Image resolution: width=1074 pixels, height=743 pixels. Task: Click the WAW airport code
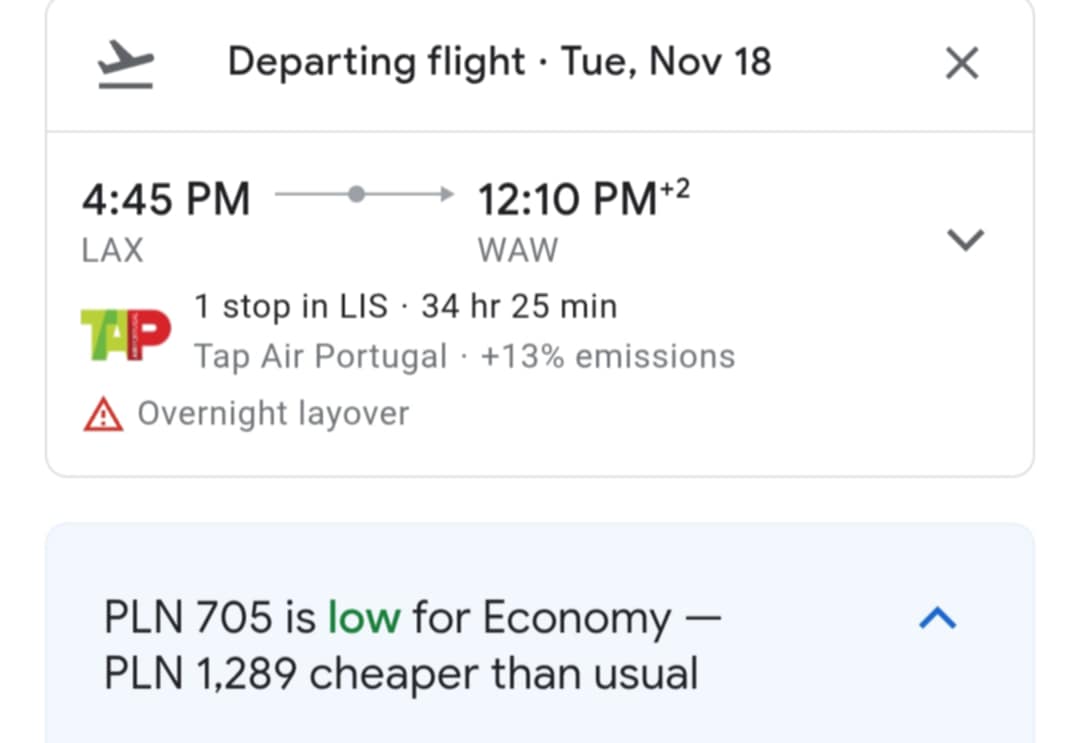tap(518, 250)
